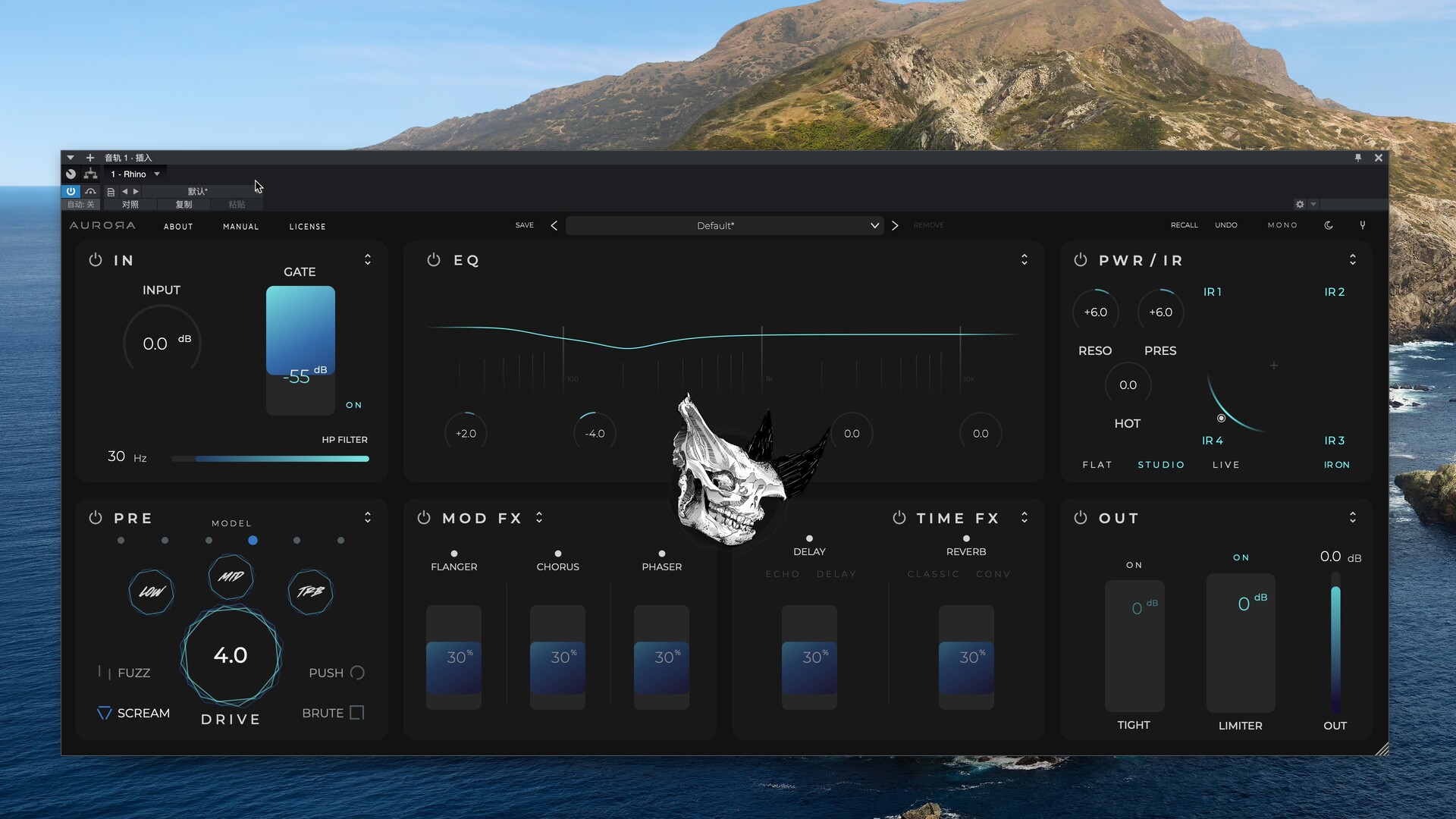Toggle the PWR / IR power icon
This screenshot has height=819, width=1456.
click(1081, 260)
